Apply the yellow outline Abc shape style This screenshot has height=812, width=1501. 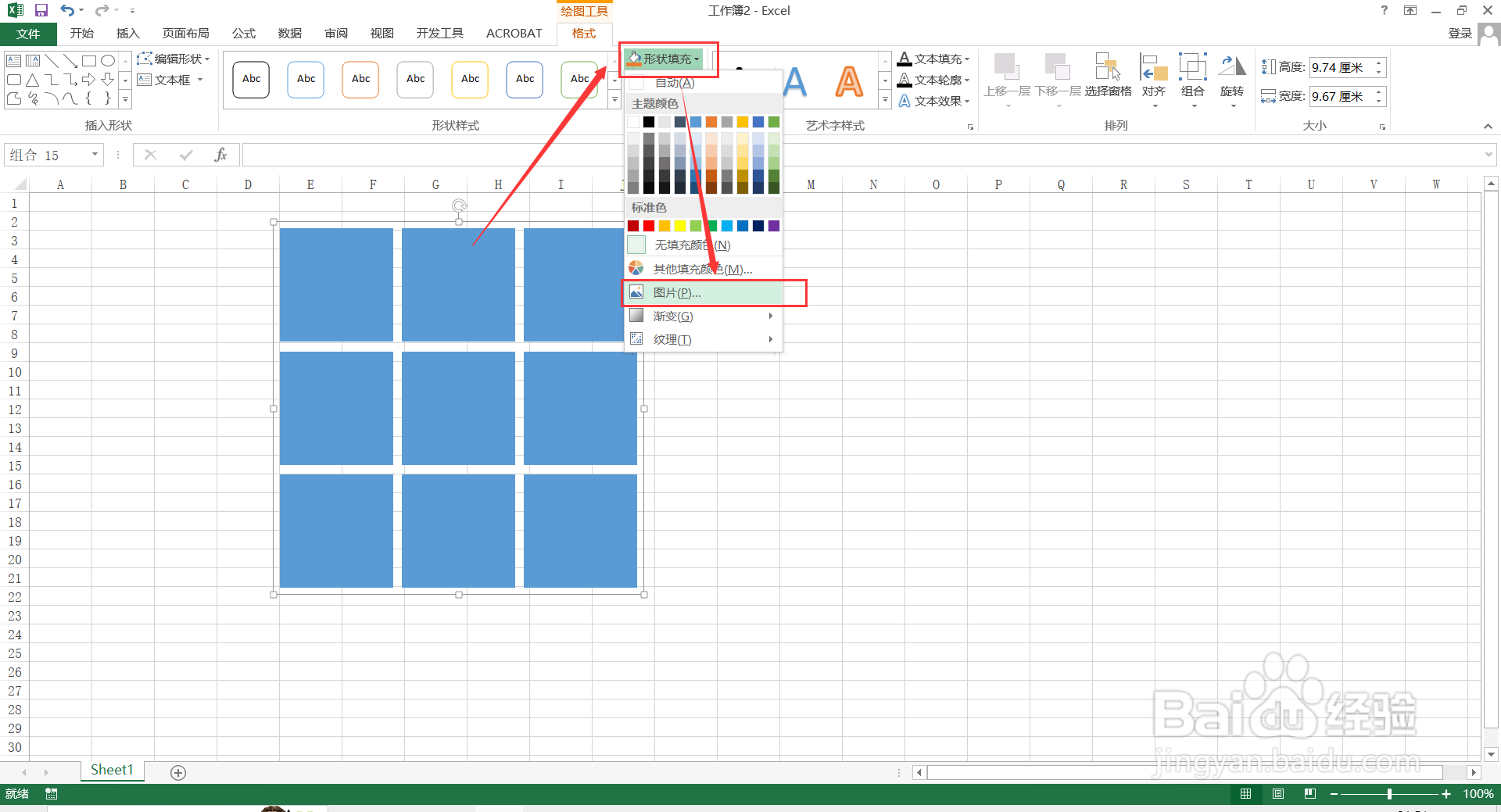(470, 79)
